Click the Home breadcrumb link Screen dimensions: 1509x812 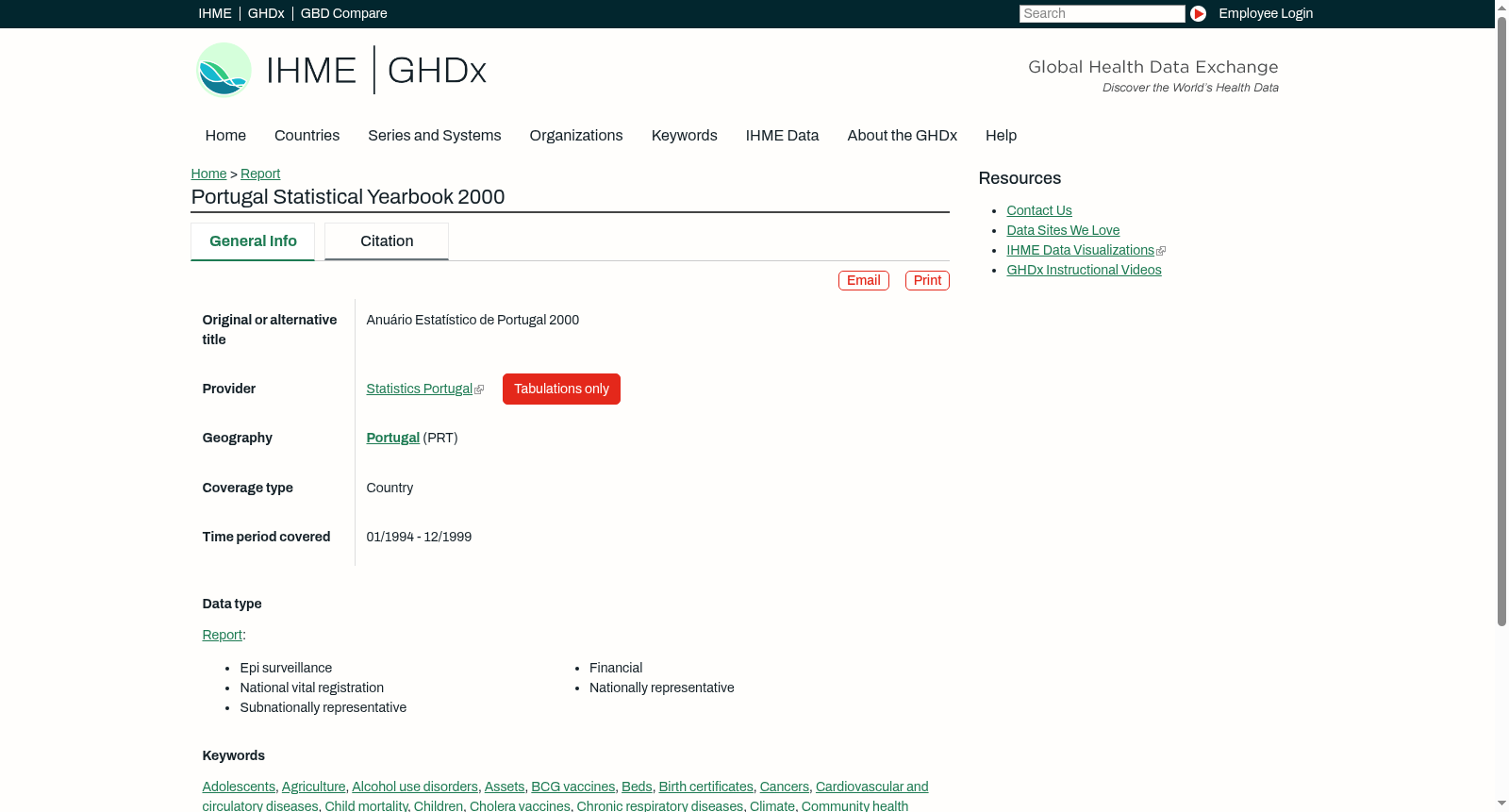[x=208, y=174]
